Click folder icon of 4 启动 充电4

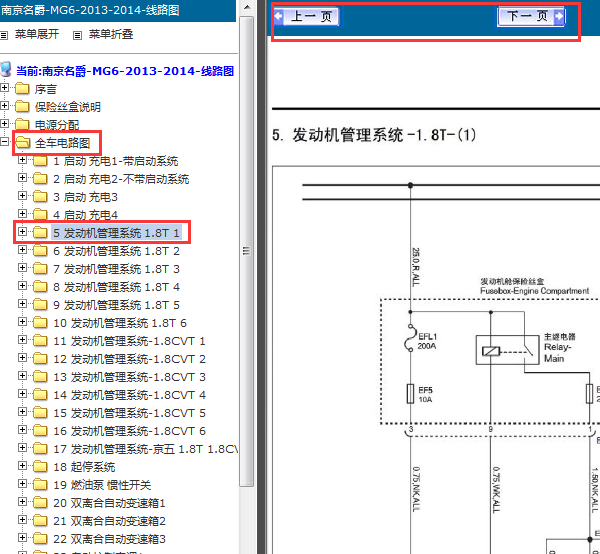40,214
